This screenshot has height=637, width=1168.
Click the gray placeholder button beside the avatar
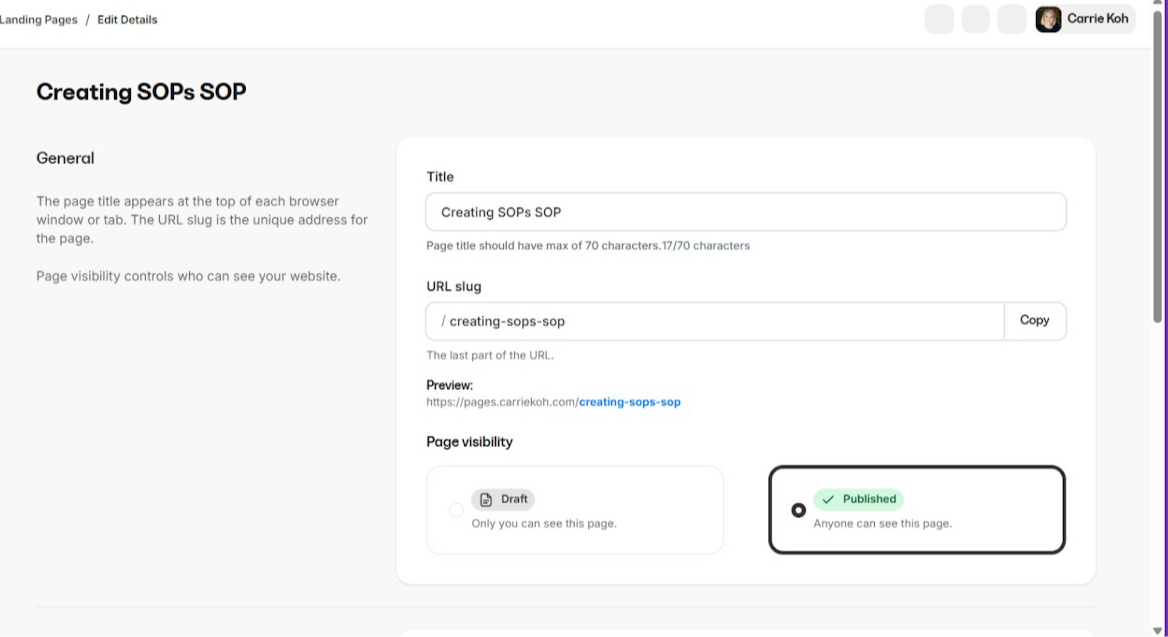click(x=1012, y=19)
